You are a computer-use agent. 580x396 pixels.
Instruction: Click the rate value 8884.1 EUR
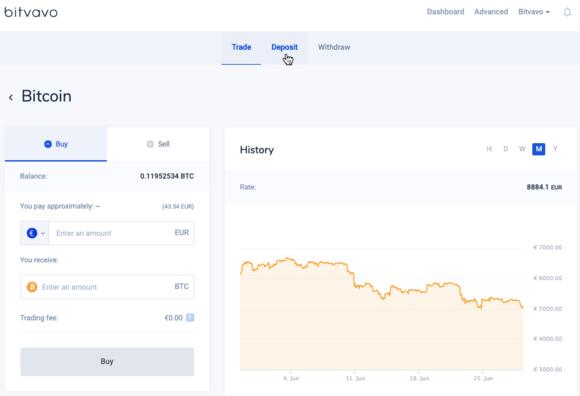coord(544,187)
